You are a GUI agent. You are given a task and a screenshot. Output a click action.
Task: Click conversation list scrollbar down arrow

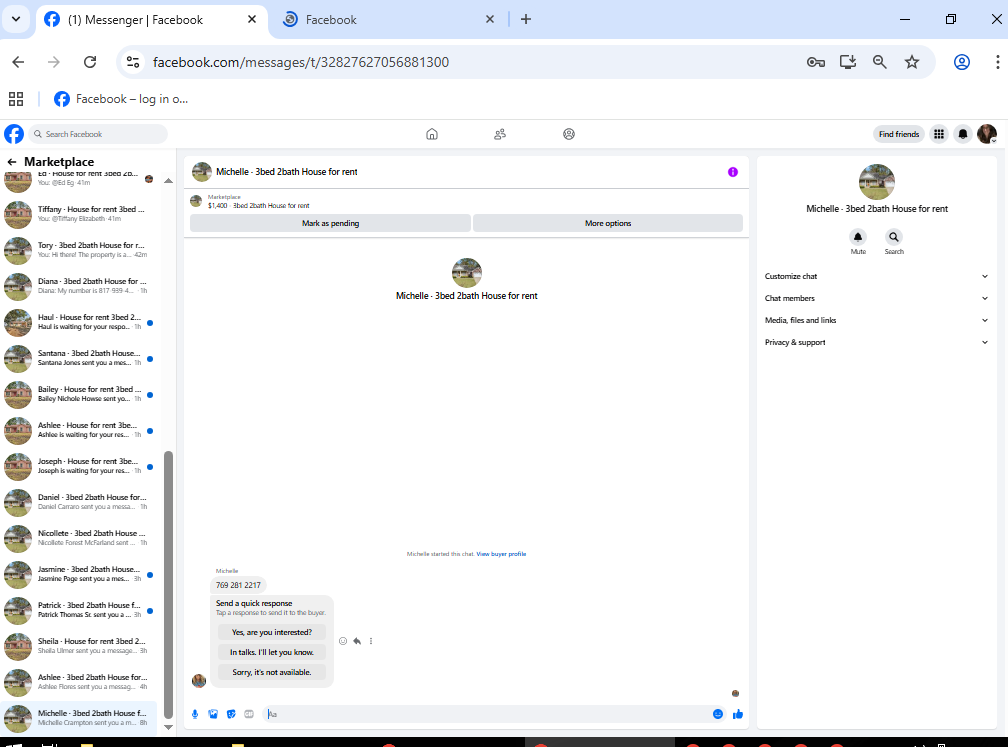click(168, 727)
